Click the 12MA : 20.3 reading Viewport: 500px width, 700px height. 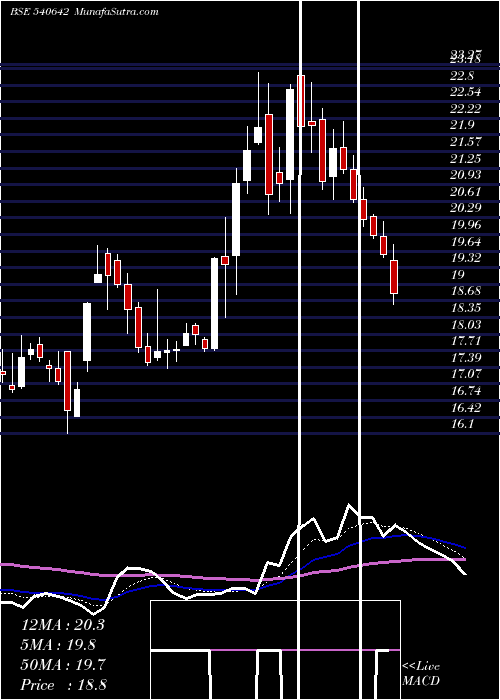(x=62, y=625)
